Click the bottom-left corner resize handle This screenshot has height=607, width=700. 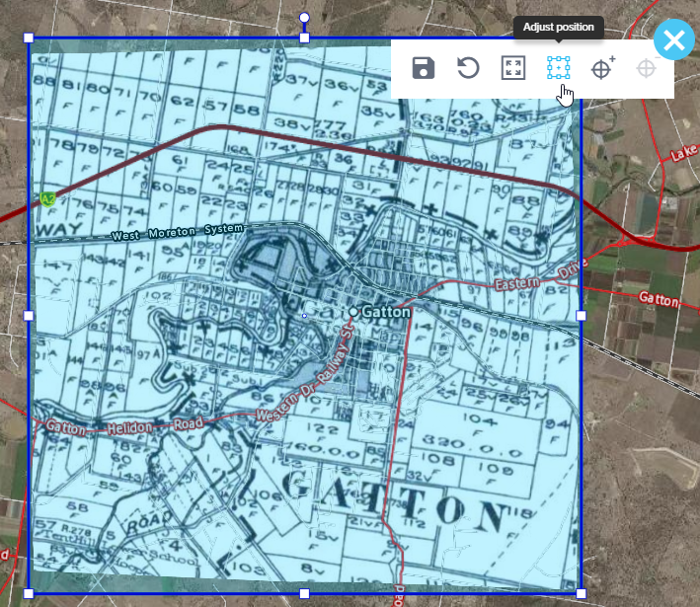29,593
